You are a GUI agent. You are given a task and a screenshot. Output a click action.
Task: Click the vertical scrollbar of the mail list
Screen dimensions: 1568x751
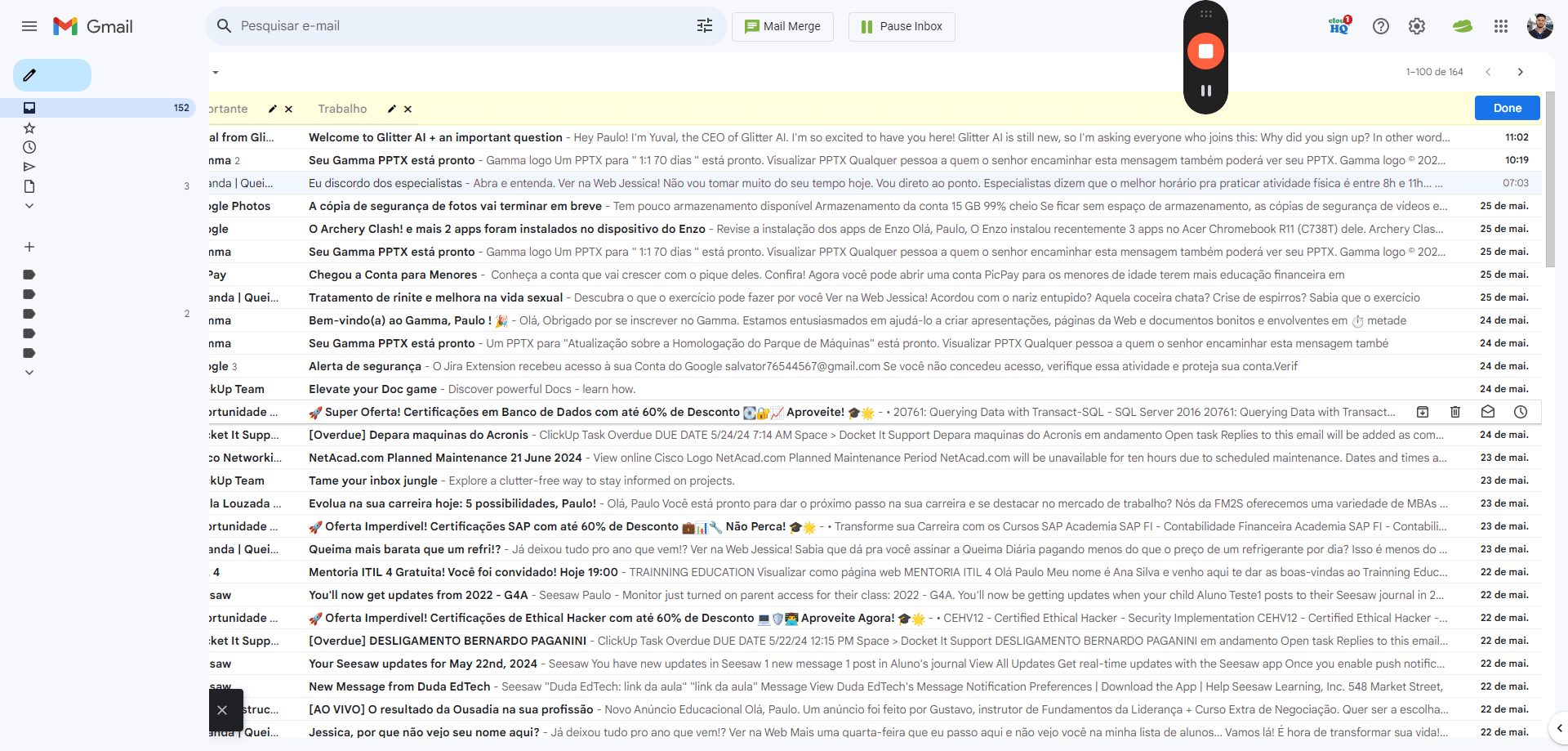coord(1550,180)
